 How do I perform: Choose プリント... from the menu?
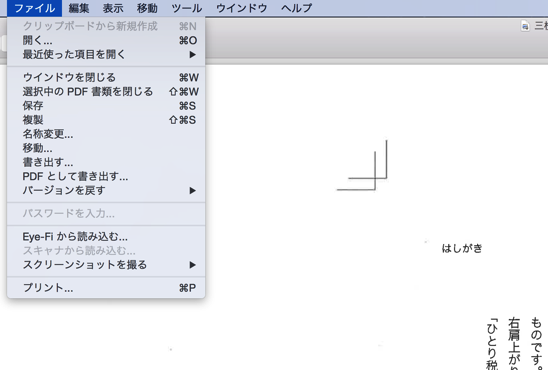coord(106,288)
